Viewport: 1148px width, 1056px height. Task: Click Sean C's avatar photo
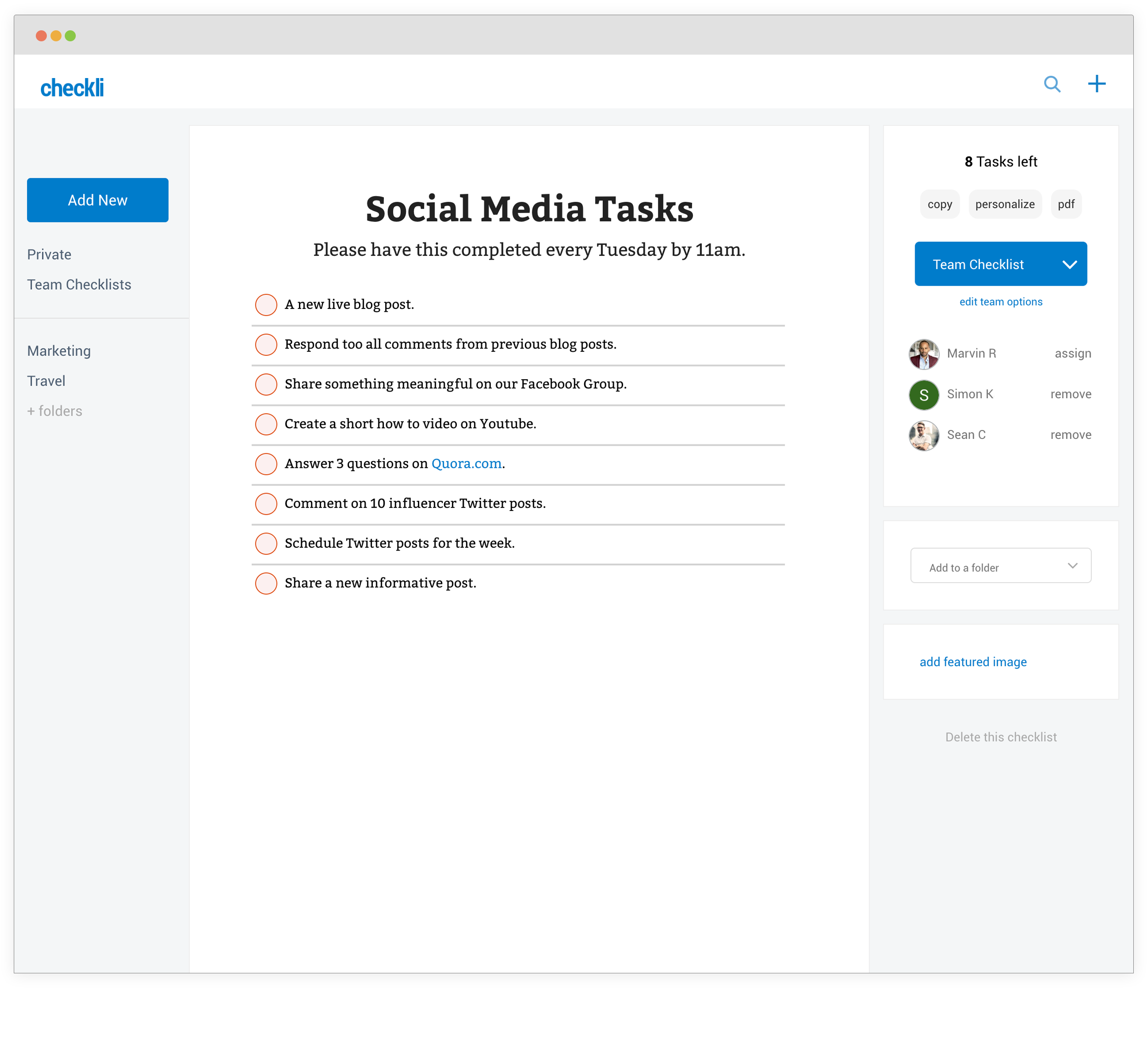tap(923, 435)
